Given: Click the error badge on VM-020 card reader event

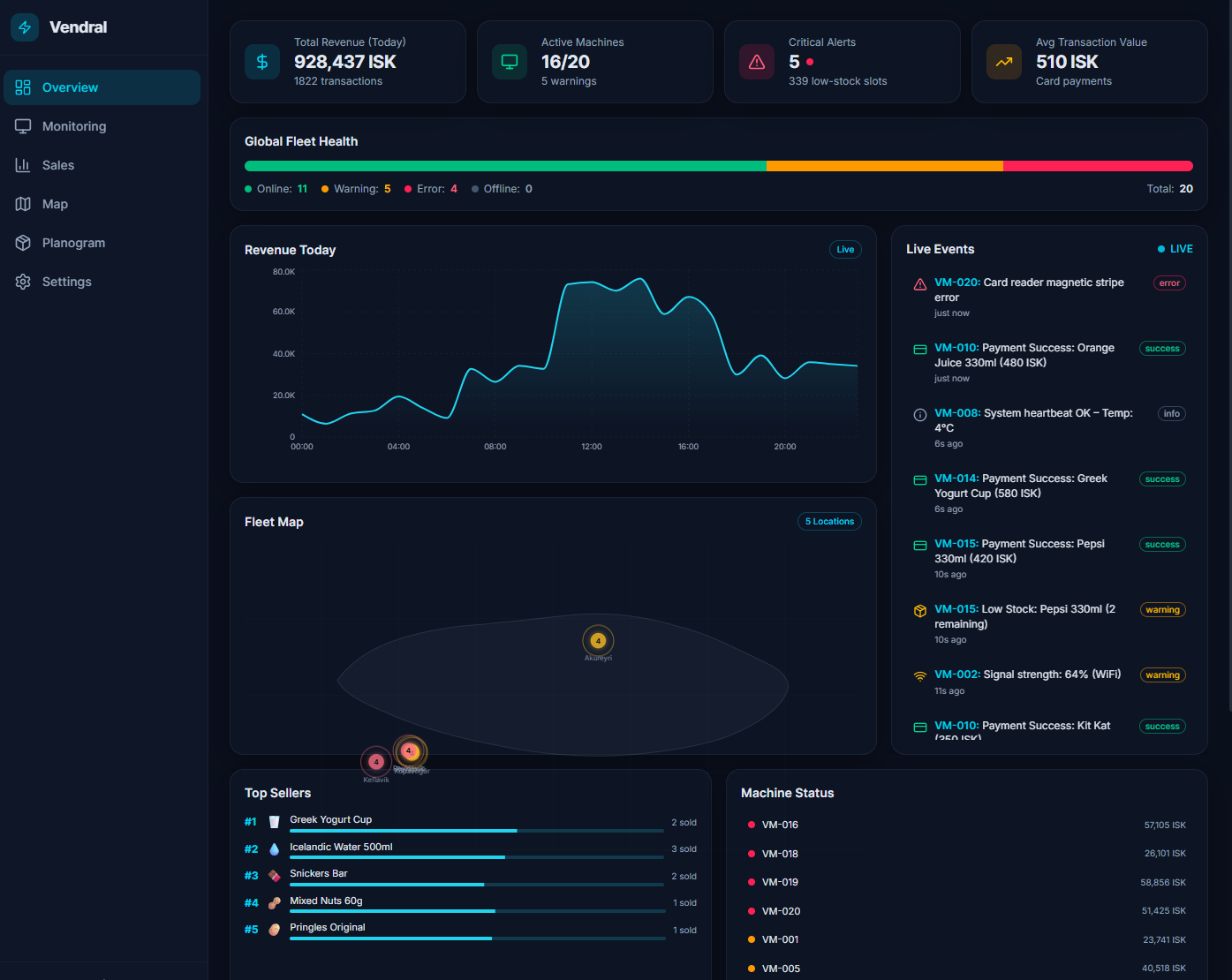Looking at the screenshot, I should [1168, 283].
